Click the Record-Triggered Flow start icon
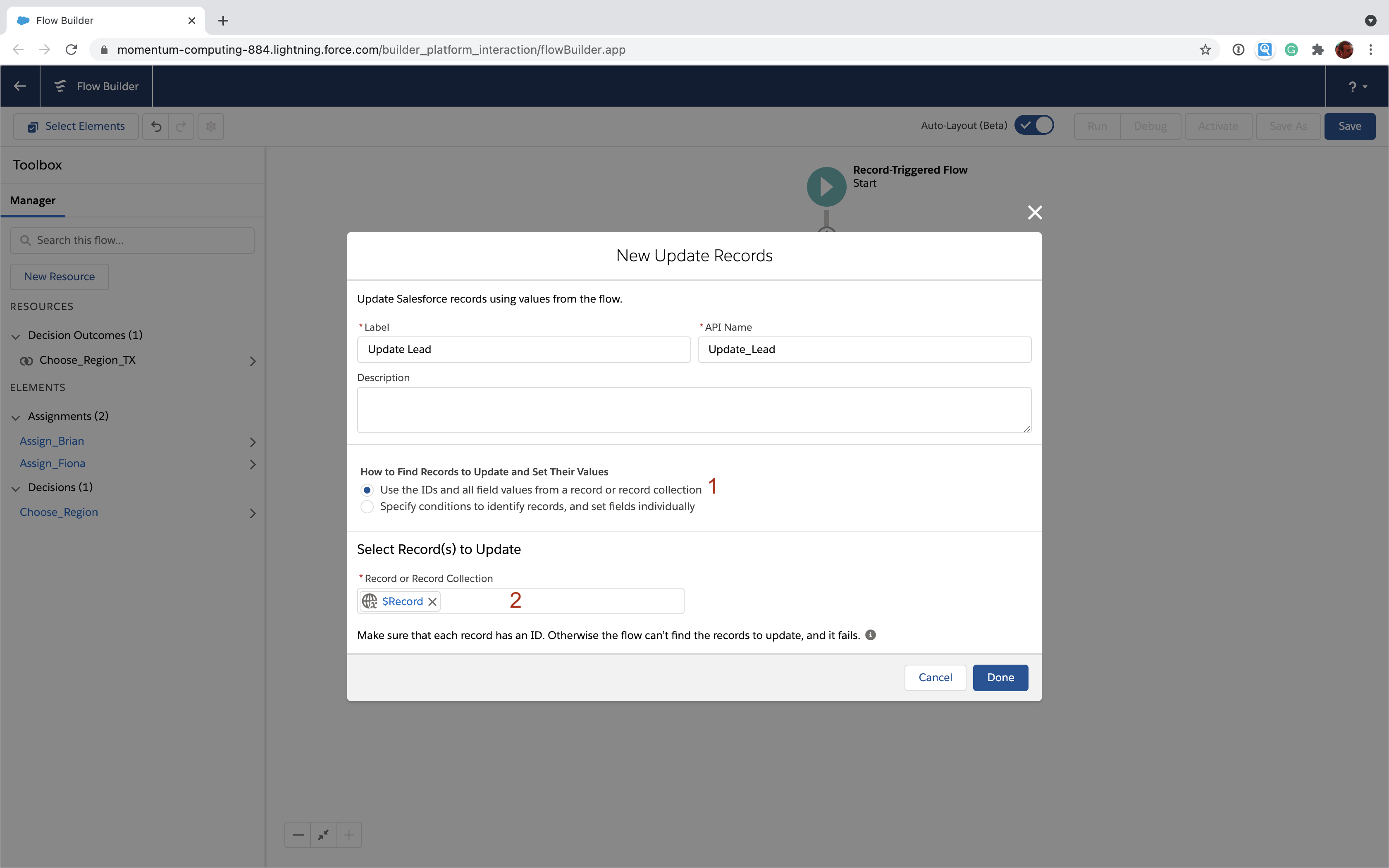This screenshot has width=1389, height=868. click(826, 186)
